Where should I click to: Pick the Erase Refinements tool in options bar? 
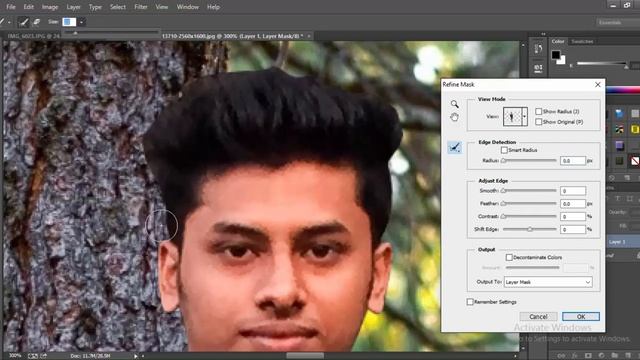pyautogui.click(x=36, y=22)
